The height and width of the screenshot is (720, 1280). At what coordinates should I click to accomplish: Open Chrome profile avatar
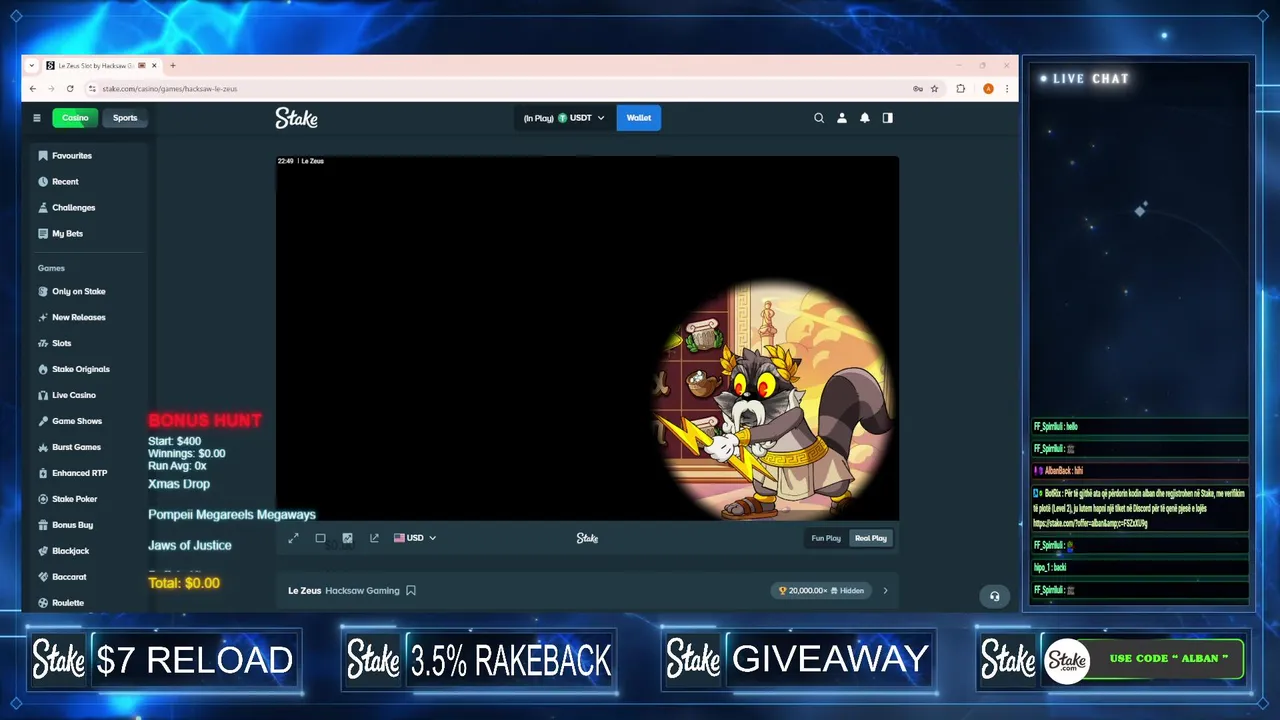click(x=988, y=89)
